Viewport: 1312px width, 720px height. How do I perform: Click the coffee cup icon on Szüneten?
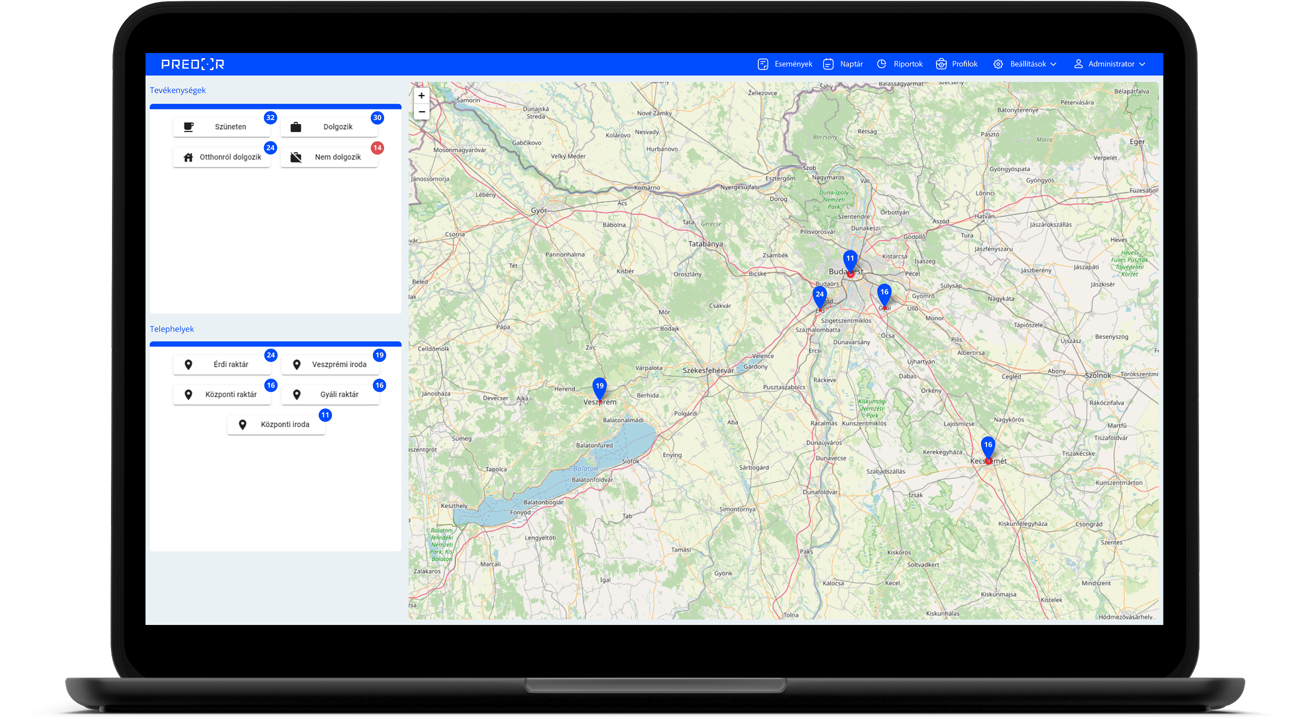[x=188, y=127]
